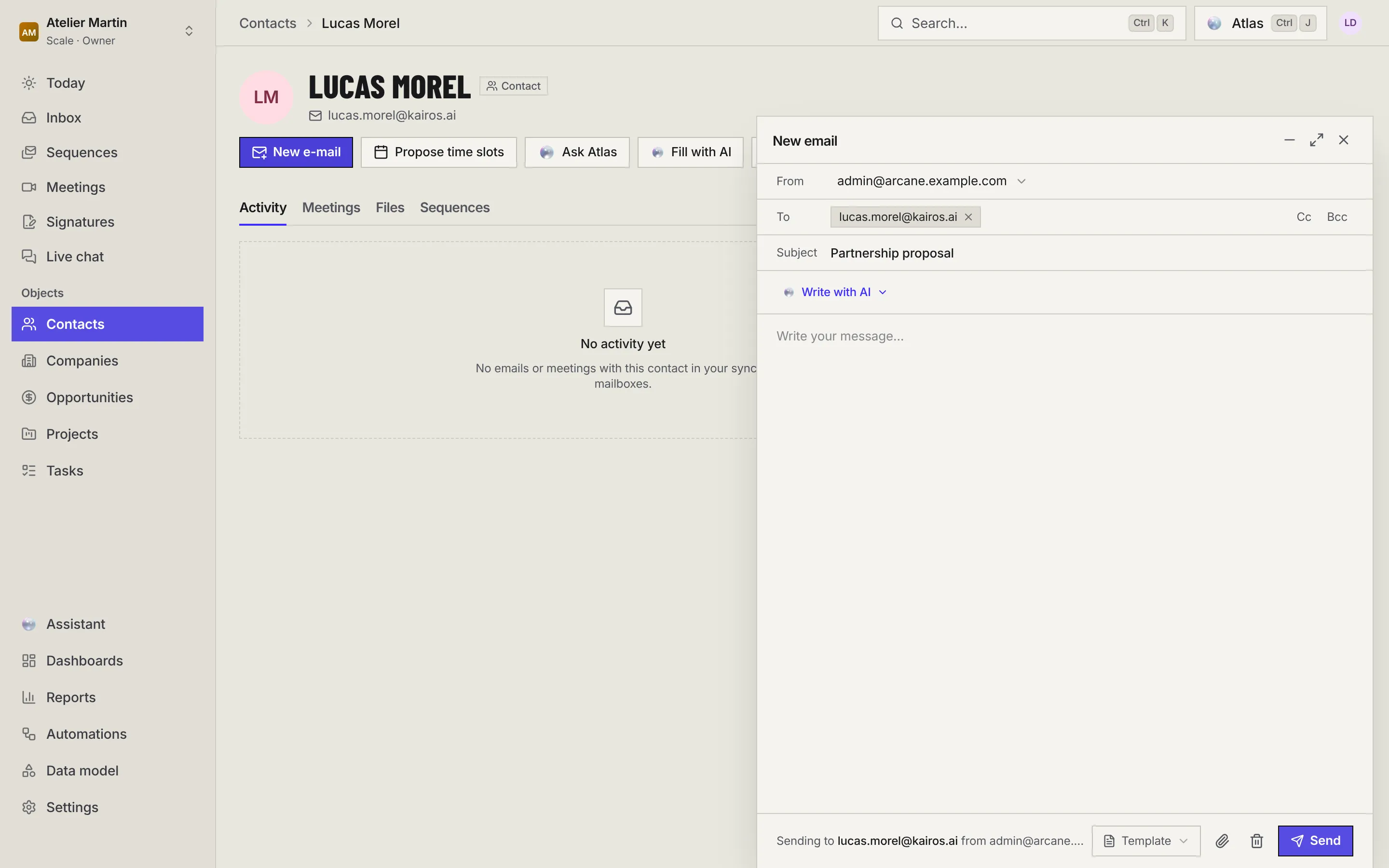
Task: Click the Ask Atlas button
Action: pyautogui.click(x=577, y=152)
